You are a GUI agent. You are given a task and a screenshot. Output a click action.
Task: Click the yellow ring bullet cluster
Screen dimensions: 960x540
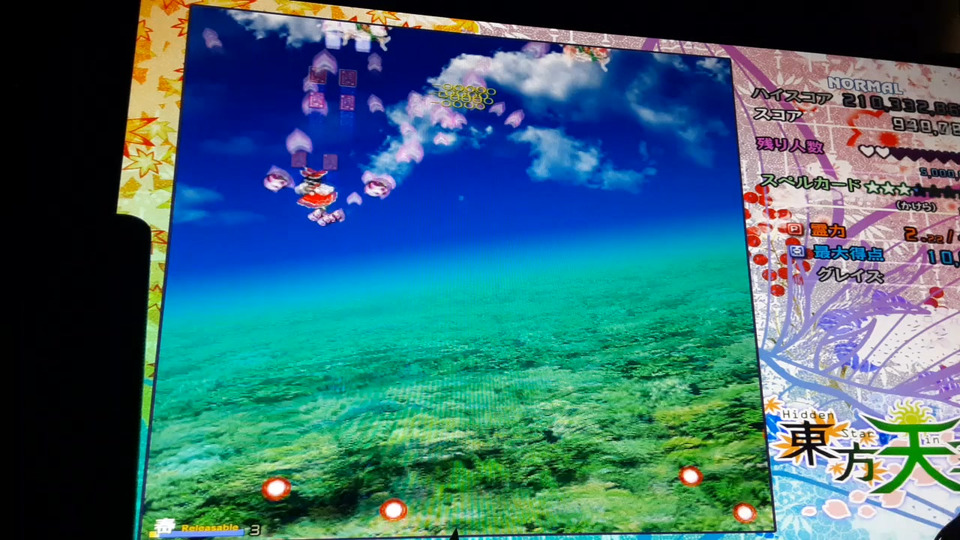click(x=463, y=97)
